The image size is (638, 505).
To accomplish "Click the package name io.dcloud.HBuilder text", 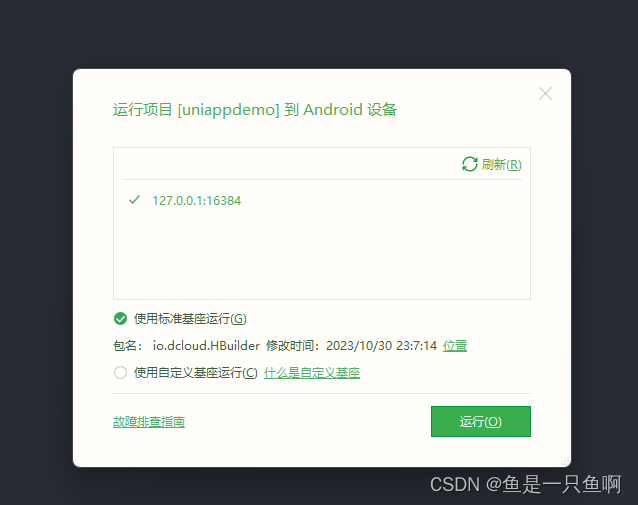I will [206, 345].
